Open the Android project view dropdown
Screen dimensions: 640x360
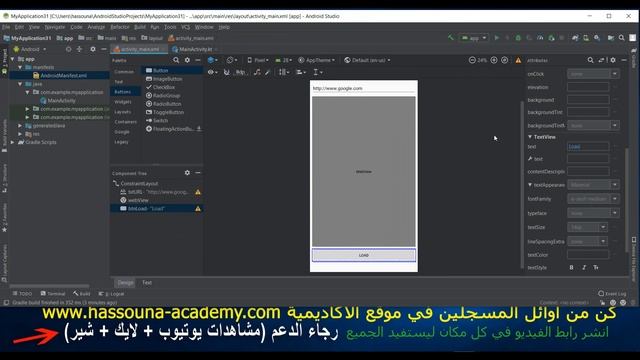click(x=30, y=49)
